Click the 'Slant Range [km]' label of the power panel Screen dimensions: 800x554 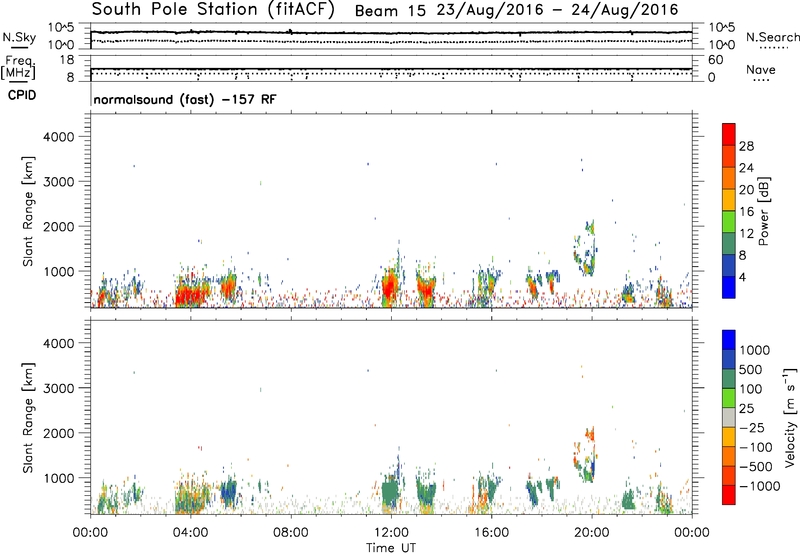[x=28, y=211]
